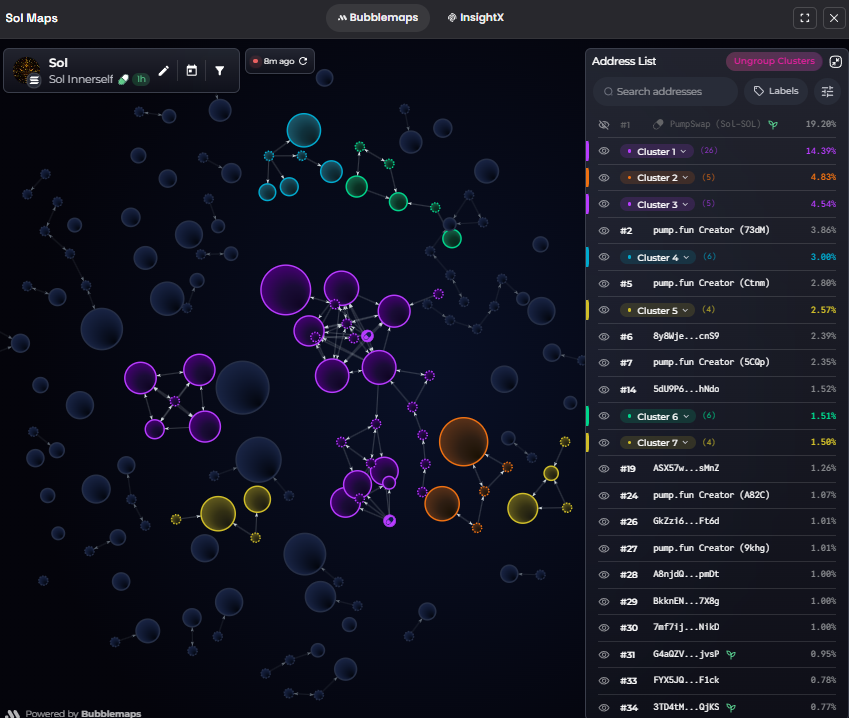The width and height of the screenshot is (849, 718).
Task: Click Ungroup Clusters button
Action: [x=774, y=61]
